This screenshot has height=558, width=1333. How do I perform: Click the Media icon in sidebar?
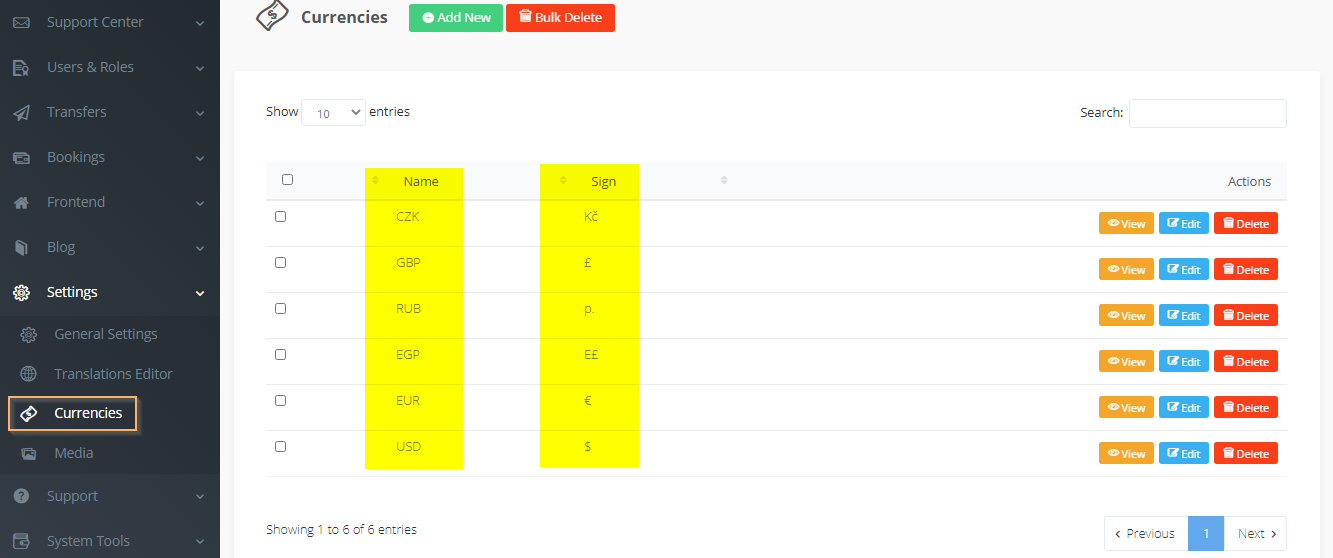(29, 453)
